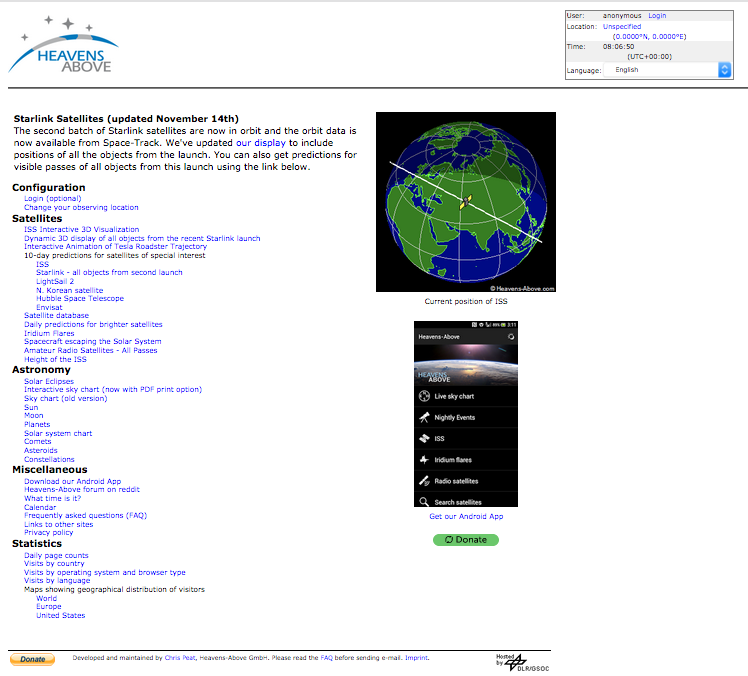Click the yellow Donate button in footer
The width and height of the screenshot is (748, 676).
(x=32, y=659)
